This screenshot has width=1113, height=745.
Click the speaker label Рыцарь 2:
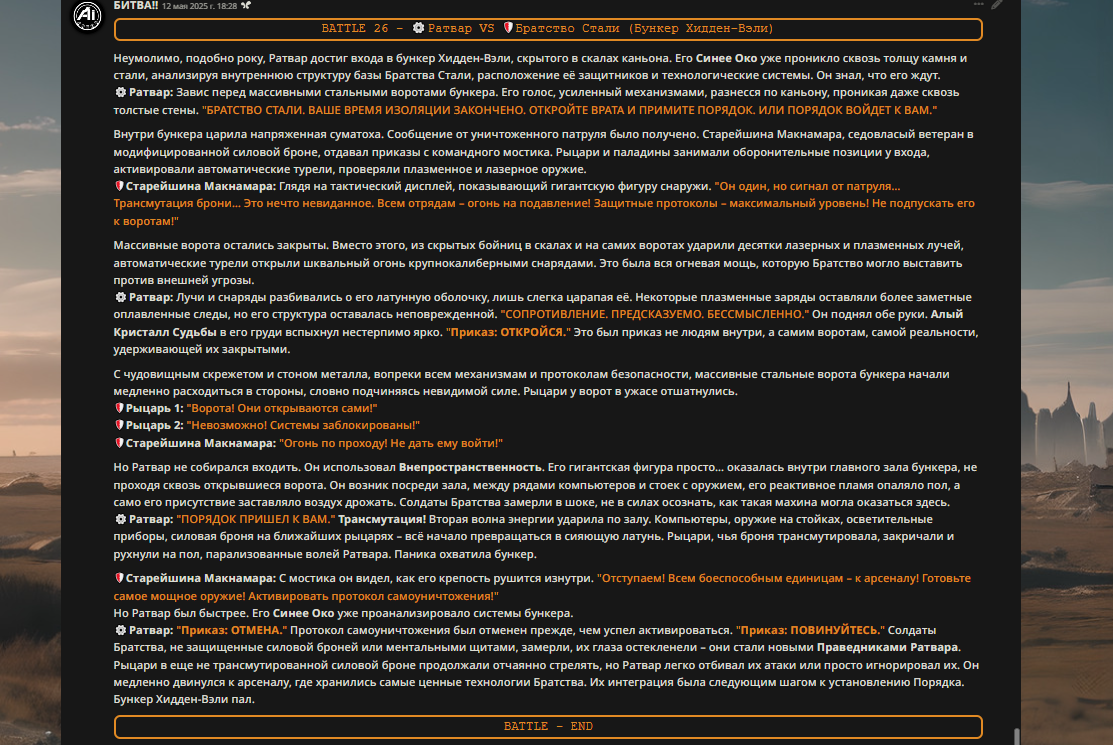[x=155, y=426]
